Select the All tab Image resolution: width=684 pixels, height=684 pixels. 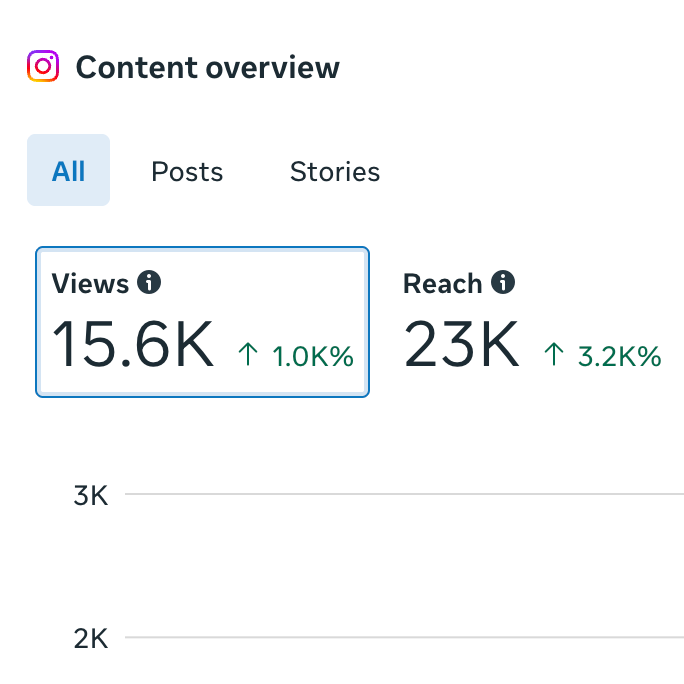(68, 170)
